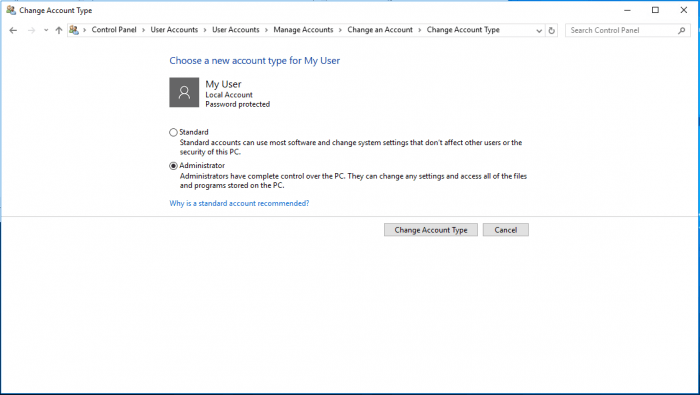Go up one level with Up arrow

(59, 30)
